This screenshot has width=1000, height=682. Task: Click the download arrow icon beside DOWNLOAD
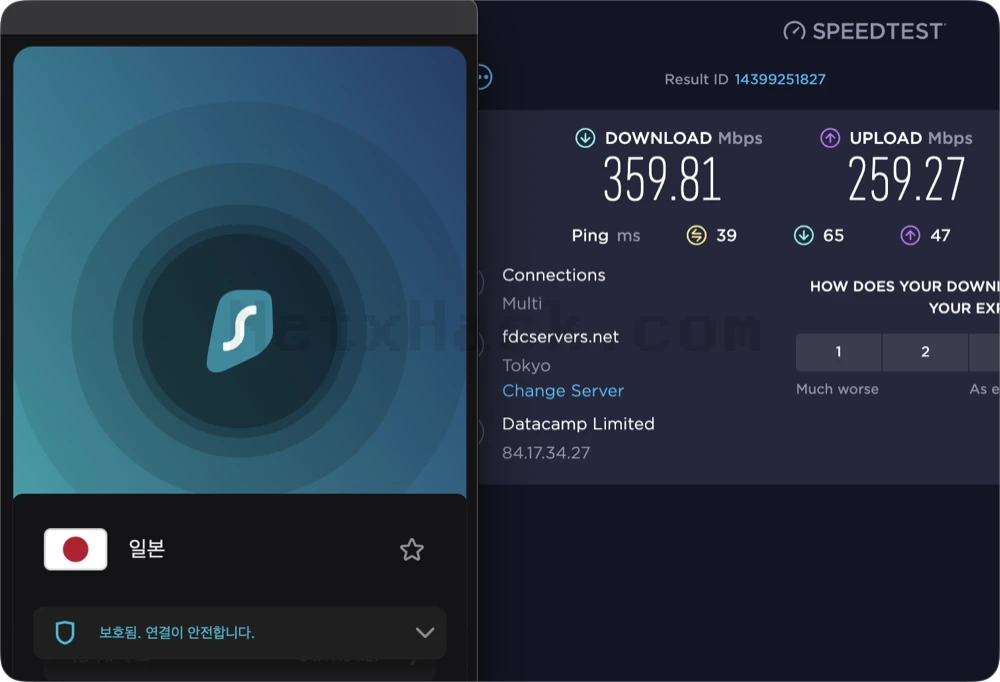[585, 138]
